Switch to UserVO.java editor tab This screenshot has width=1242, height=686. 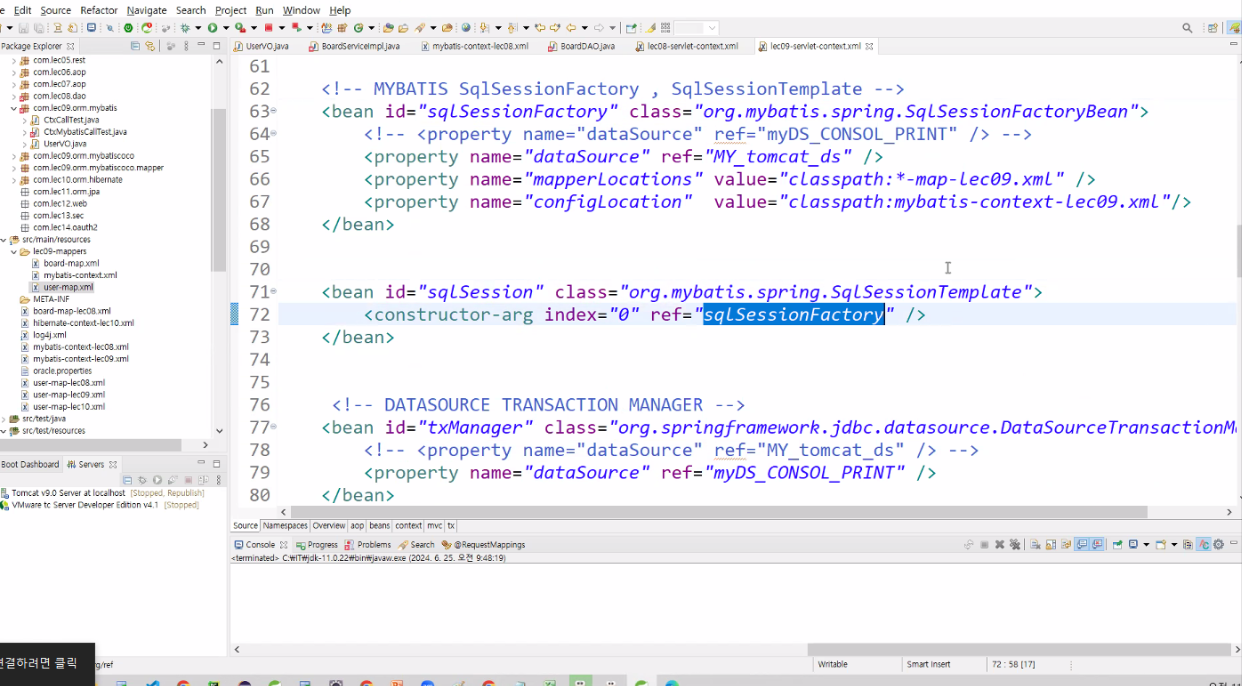click(x=262, y=46)
